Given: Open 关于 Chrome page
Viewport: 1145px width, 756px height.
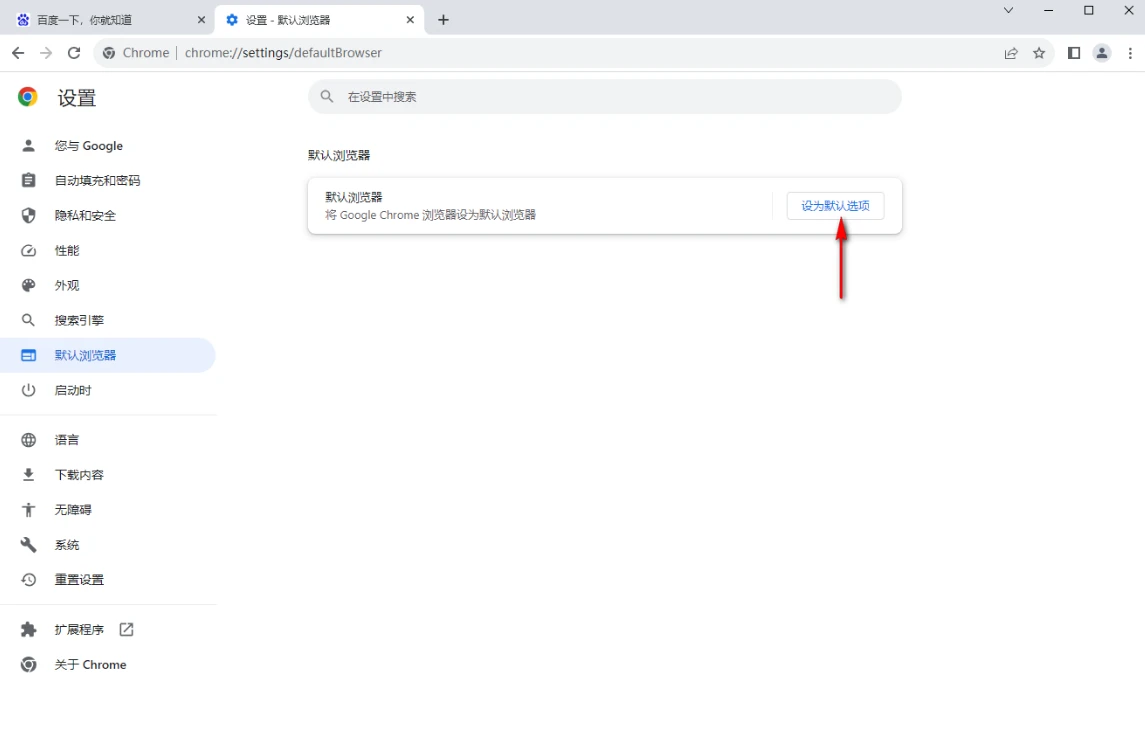Looking at the screenshot, I should (x=107, y=665).
